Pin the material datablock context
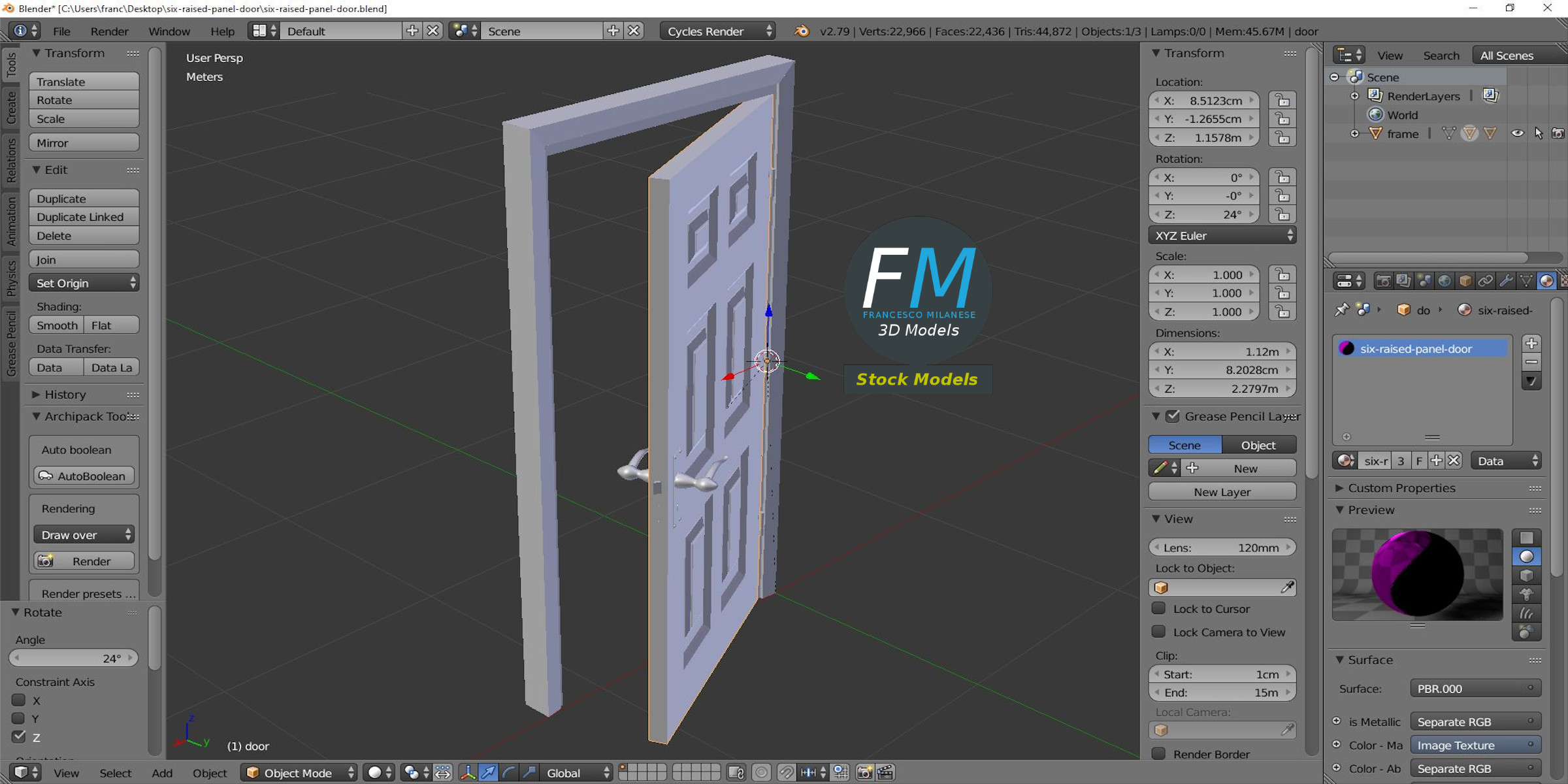 (x=1343, y=310)
